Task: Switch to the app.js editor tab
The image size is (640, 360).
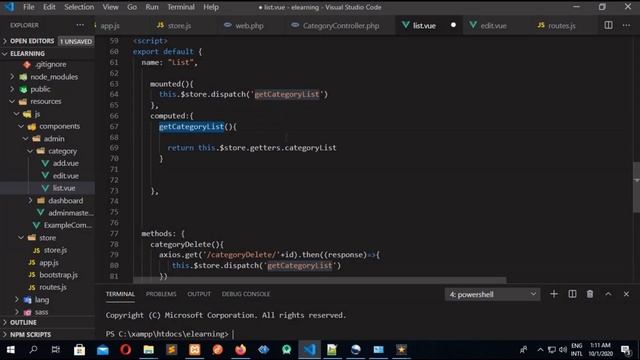Action: click(109, 25)
